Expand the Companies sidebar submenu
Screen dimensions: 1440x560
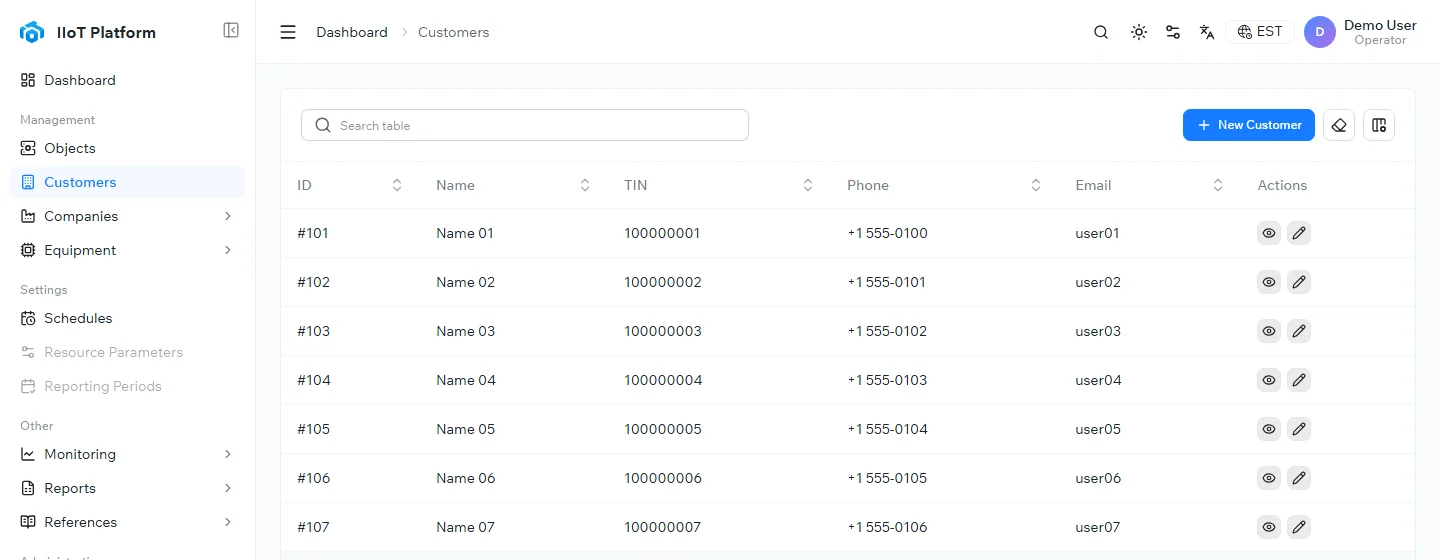pyautogui.click(x=127, y=216)
